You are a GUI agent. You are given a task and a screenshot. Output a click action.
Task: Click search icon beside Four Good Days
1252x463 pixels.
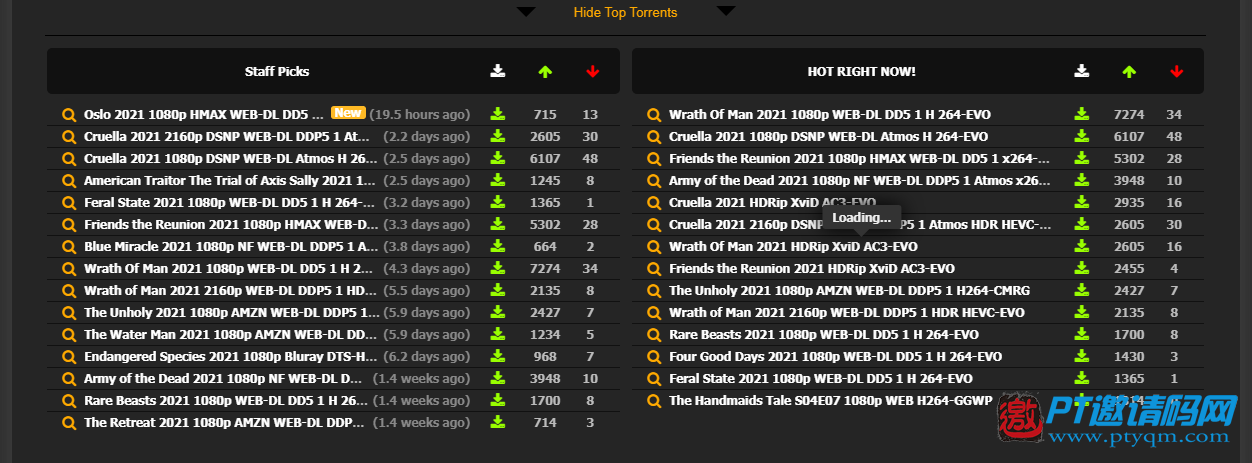(x=654, y=356)
